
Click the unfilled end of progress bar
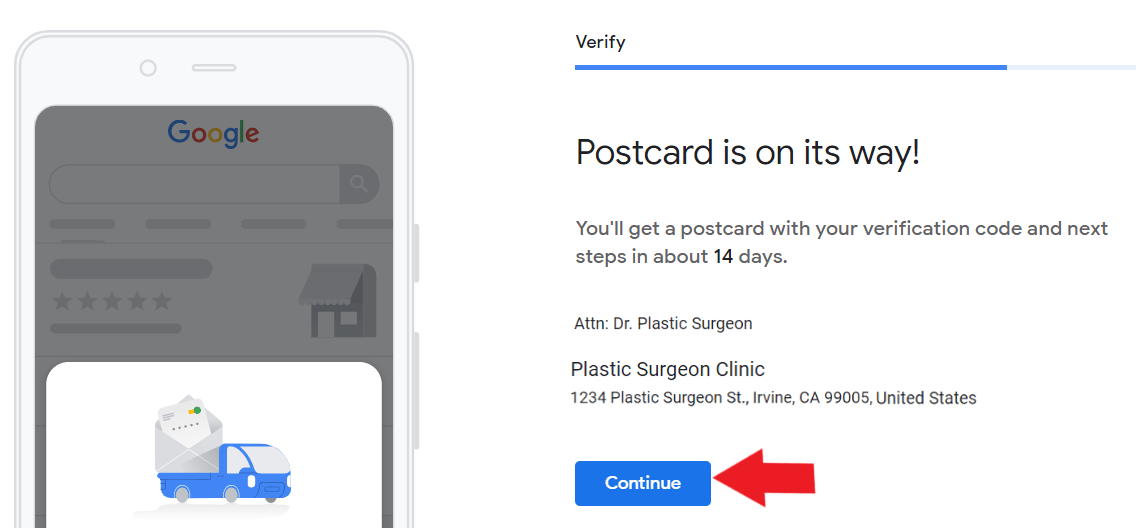click(x=1070, y=67)
